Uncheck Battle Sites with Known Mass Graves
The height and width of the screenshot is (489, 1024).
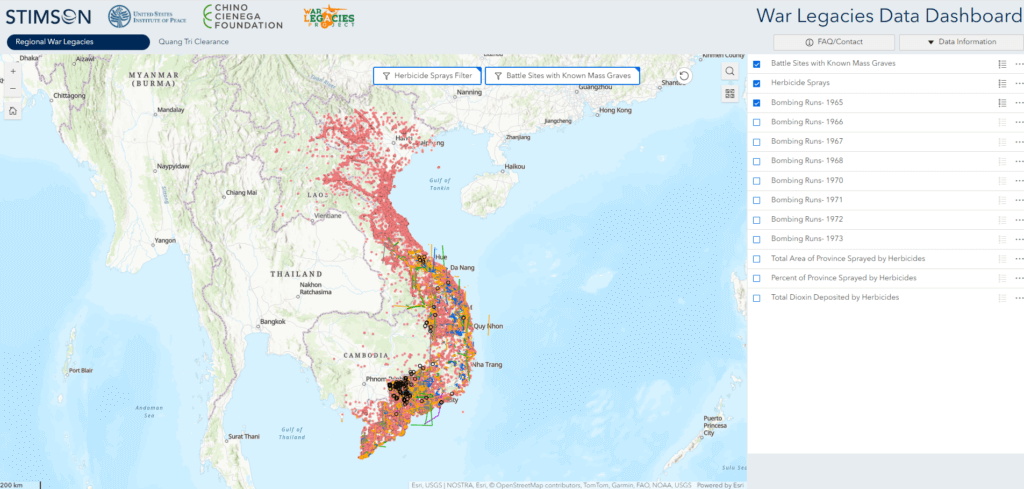757,64
